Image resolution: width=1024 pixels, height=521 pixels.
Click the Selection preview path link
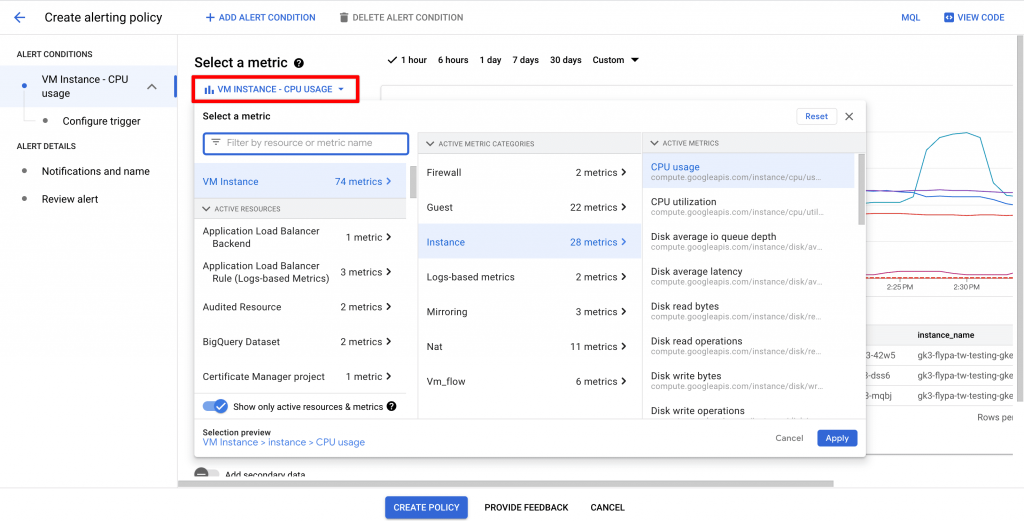point(283,443)
